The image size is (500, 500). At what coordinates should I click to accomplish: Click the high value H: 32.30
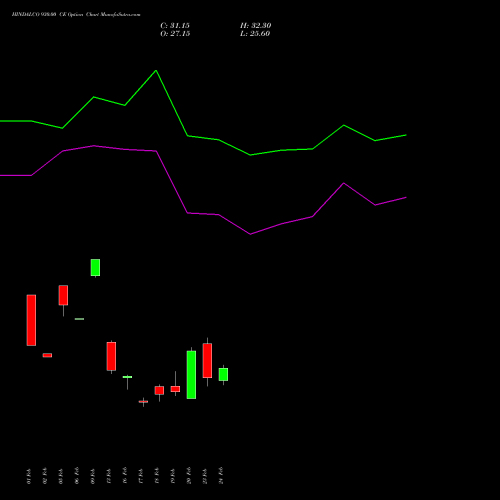pyautogui.click(x=256, y=26)
